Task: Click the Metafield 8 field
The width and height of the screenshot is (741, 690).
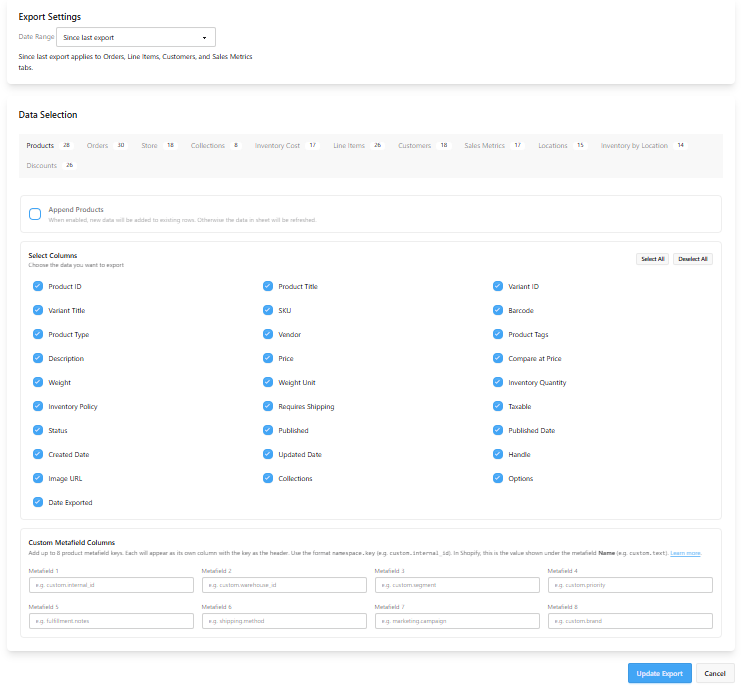Action: (x=630, y=621)
